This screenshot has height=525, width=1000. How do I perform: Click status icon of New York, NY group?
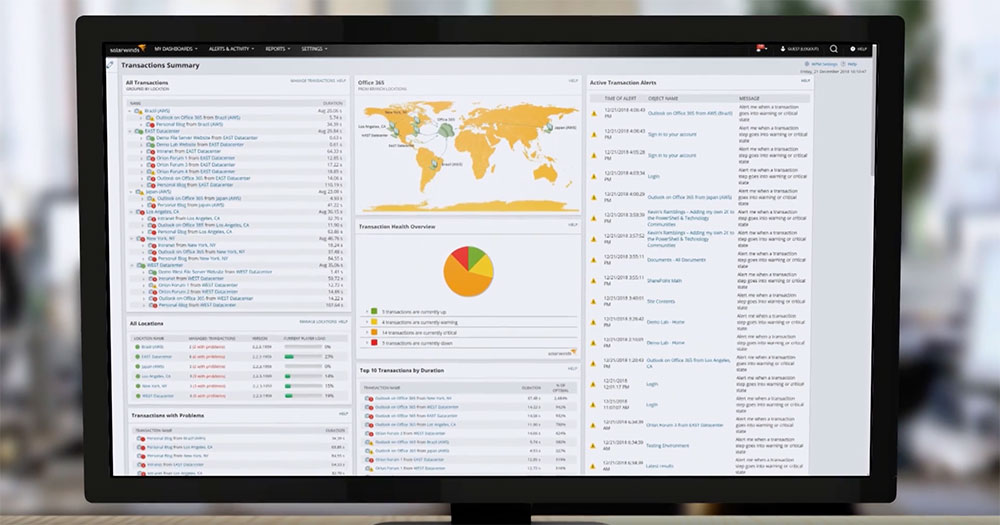(141, 239)
